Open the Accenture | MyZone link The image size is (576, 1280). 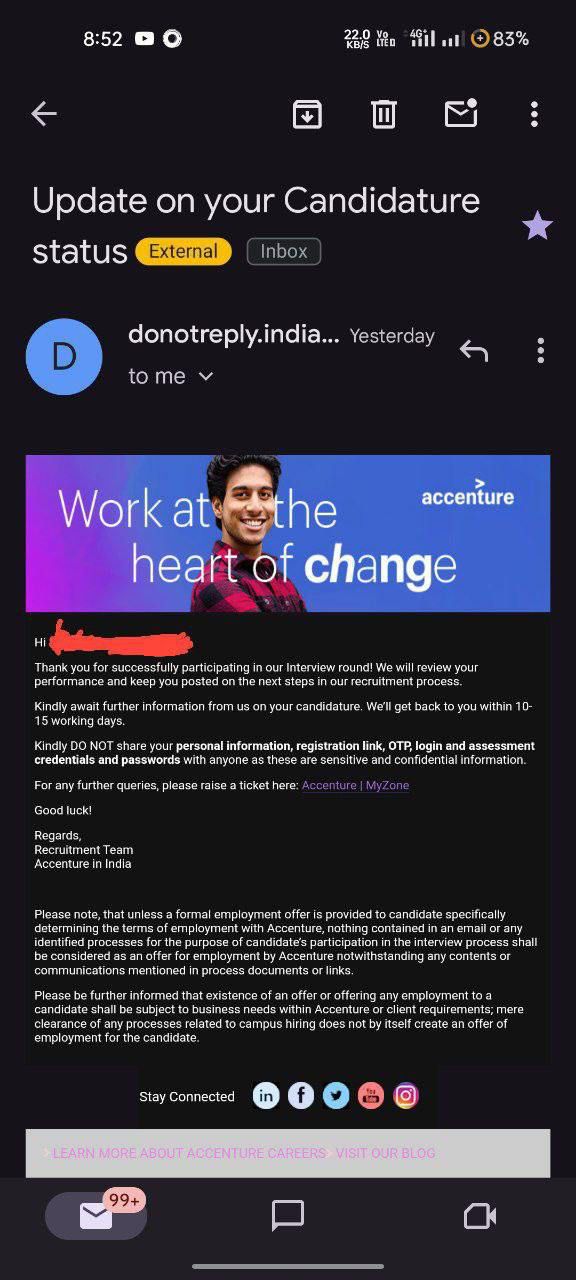coord(355,786)
